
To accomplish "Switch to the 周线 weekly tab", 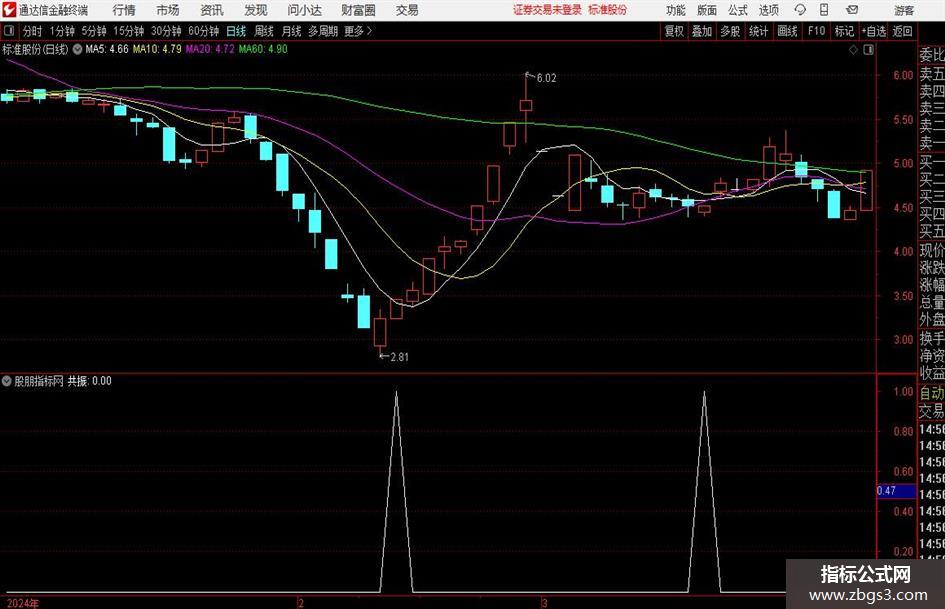I will click(264, 31).
